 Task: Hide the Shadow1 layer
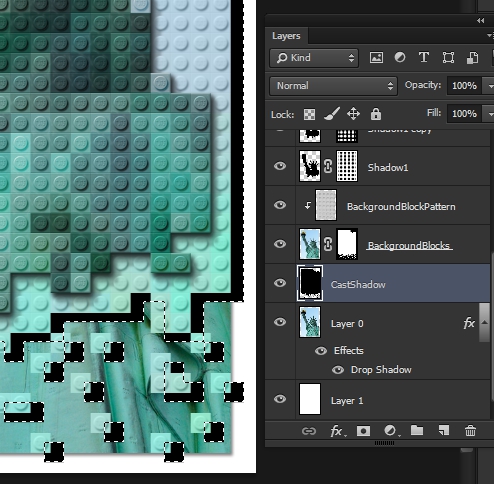click(x=280, y=166)
